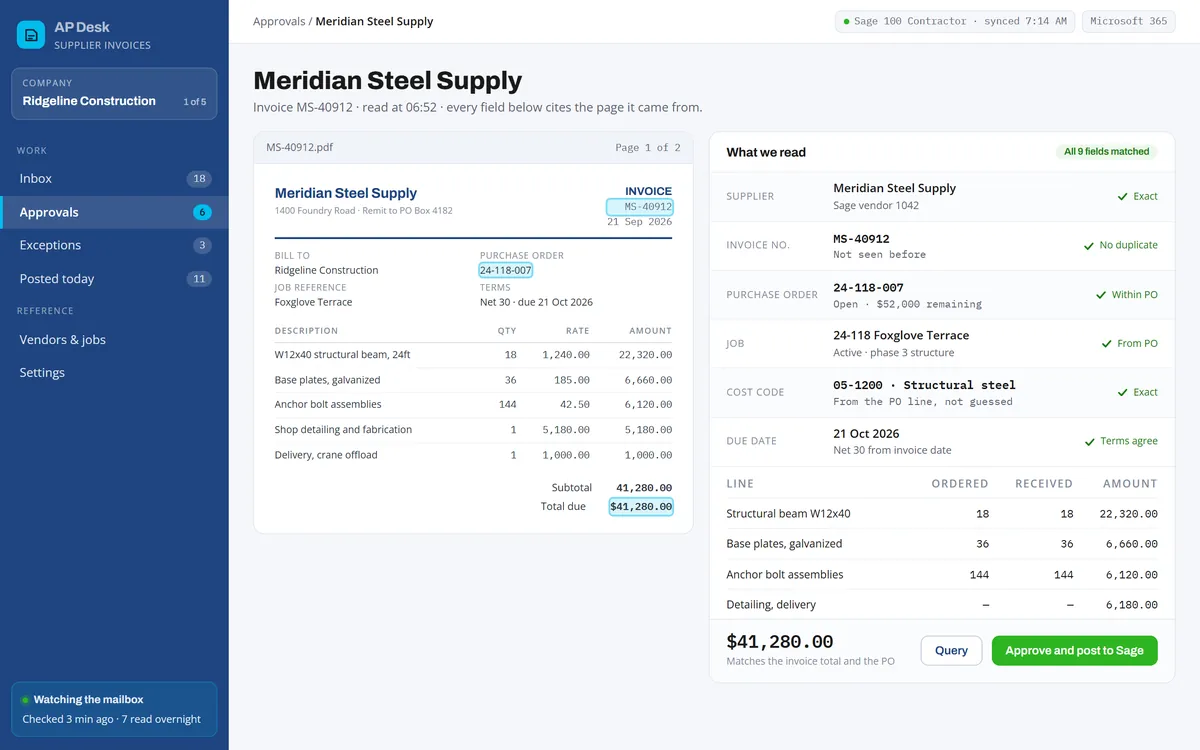Click the Approvals breadcrumb link

click(x=279, y=21)
